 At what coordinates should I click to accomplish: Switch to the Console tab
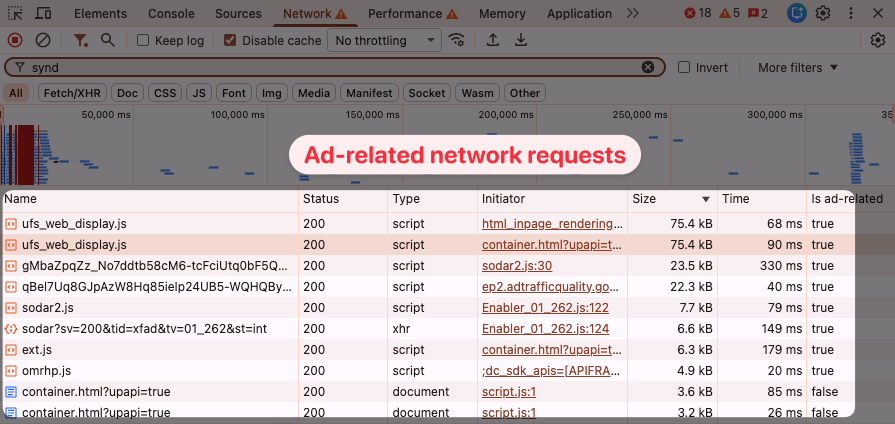(x=171, y=14)
